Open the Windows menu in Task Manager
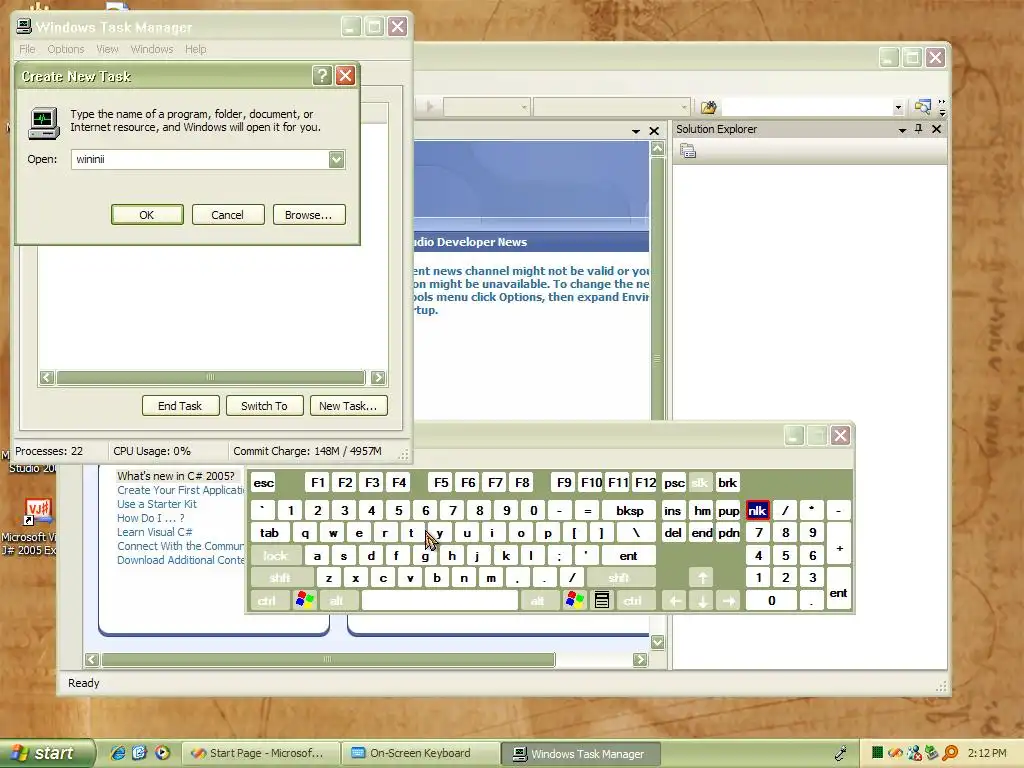Screen dimensions: 1024x768 (152, 49)
